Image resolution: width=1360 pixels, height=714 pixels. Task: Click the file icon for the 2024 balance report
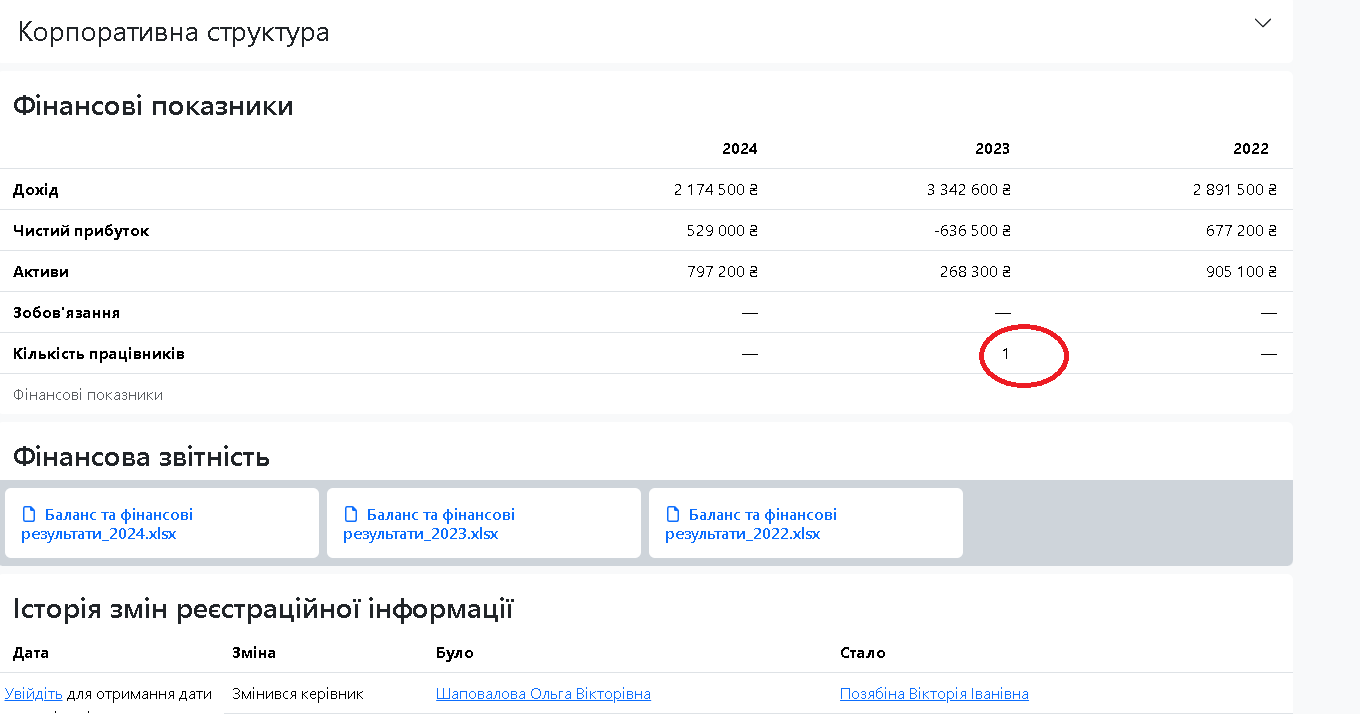coord(29,515)
